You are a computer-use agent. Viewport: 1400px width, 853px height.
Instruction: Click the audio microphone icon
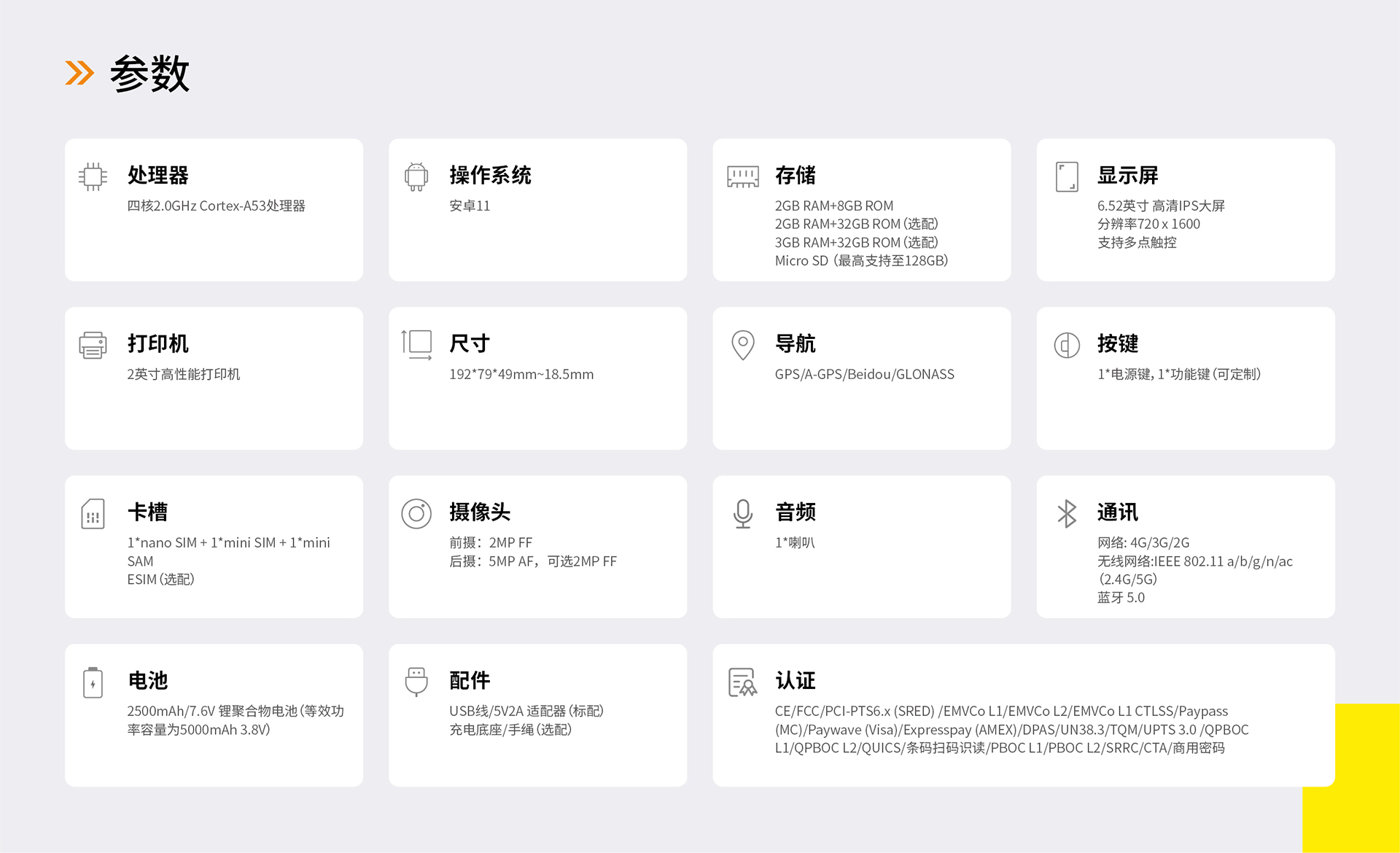[x=742, y=514]
